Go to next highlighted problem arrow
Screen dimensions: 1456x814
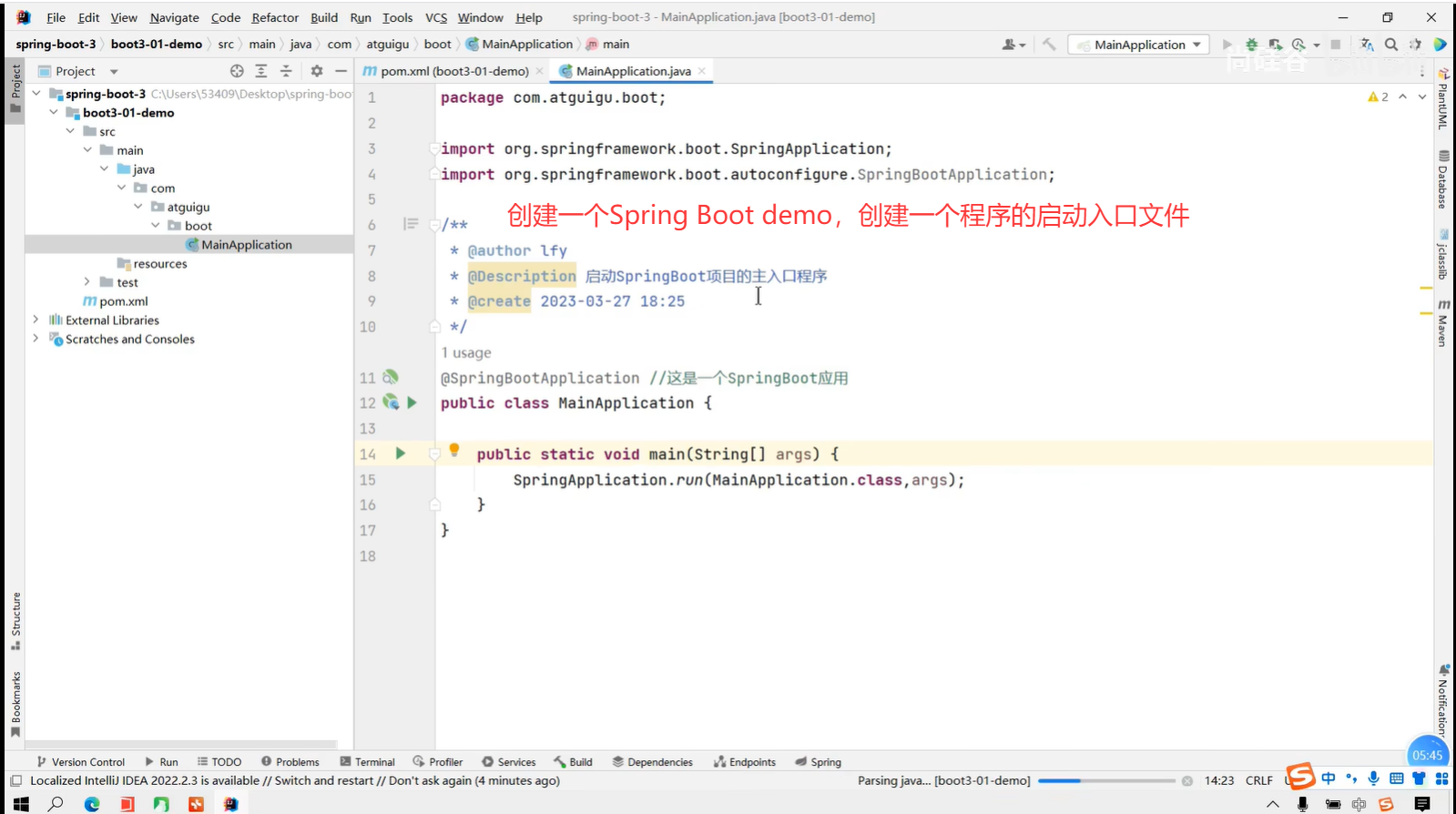pos(1422,97)
